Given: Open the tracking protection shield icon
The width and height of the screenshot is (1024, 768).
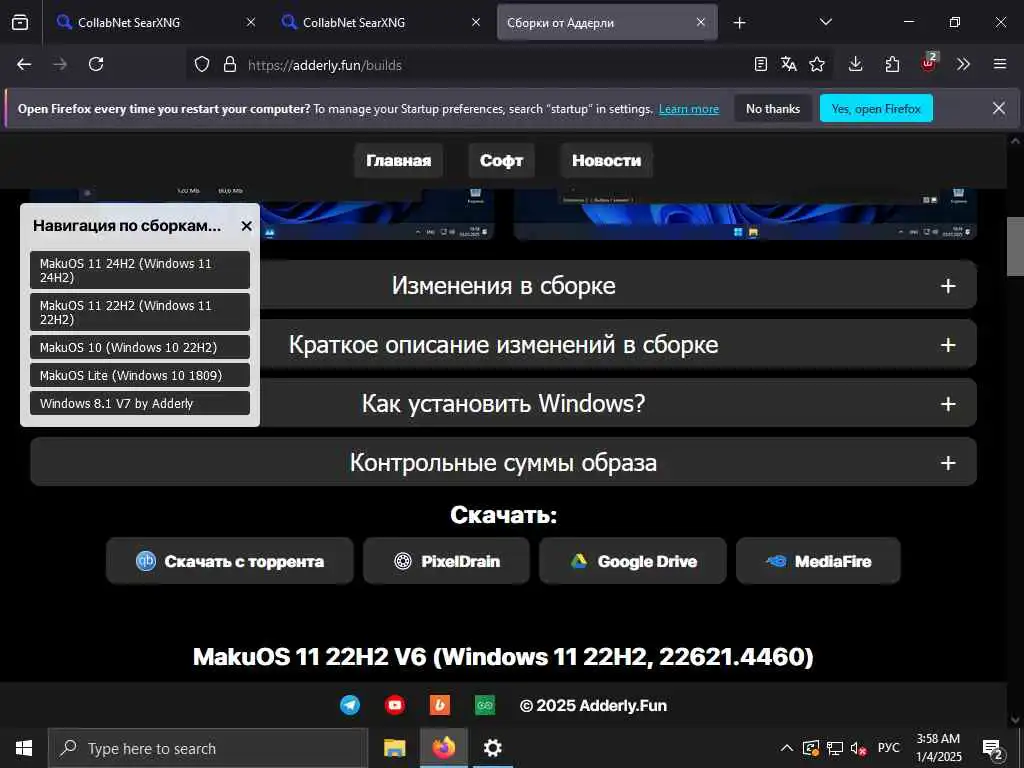Looking at the screenshot, I should pos(202,65).
